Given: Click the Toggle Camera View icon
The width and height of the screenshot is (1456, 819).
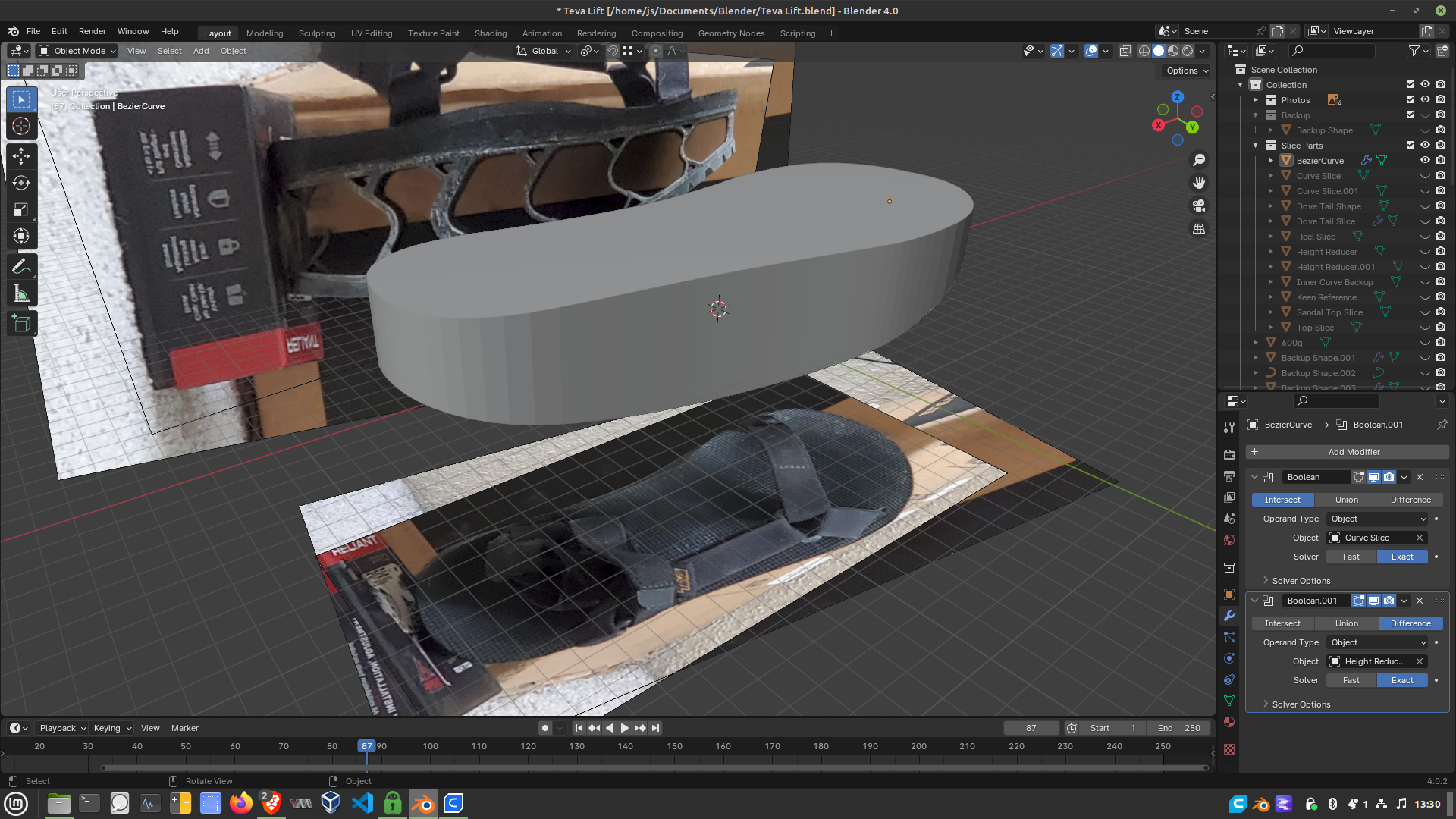Looking at the screenshot, I should (x=1199, y=206).
